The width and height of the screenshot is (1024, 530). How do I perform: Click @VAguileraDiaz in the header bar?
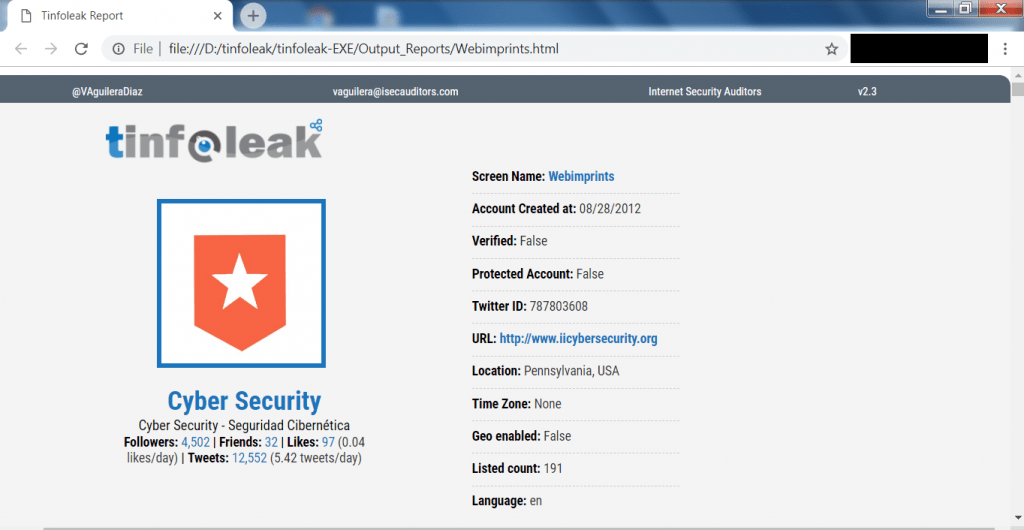click(x=107, y=92)
